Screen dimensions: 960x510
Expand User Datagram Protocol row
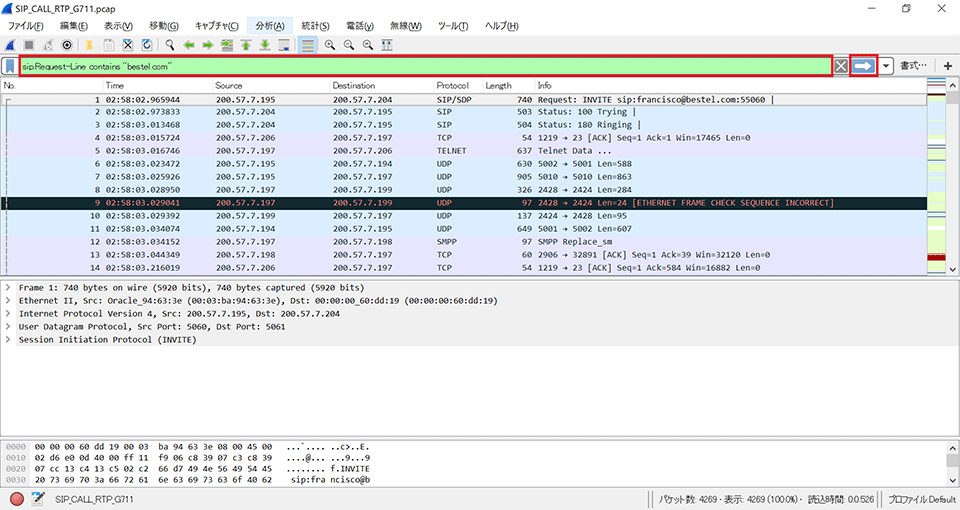8,326
